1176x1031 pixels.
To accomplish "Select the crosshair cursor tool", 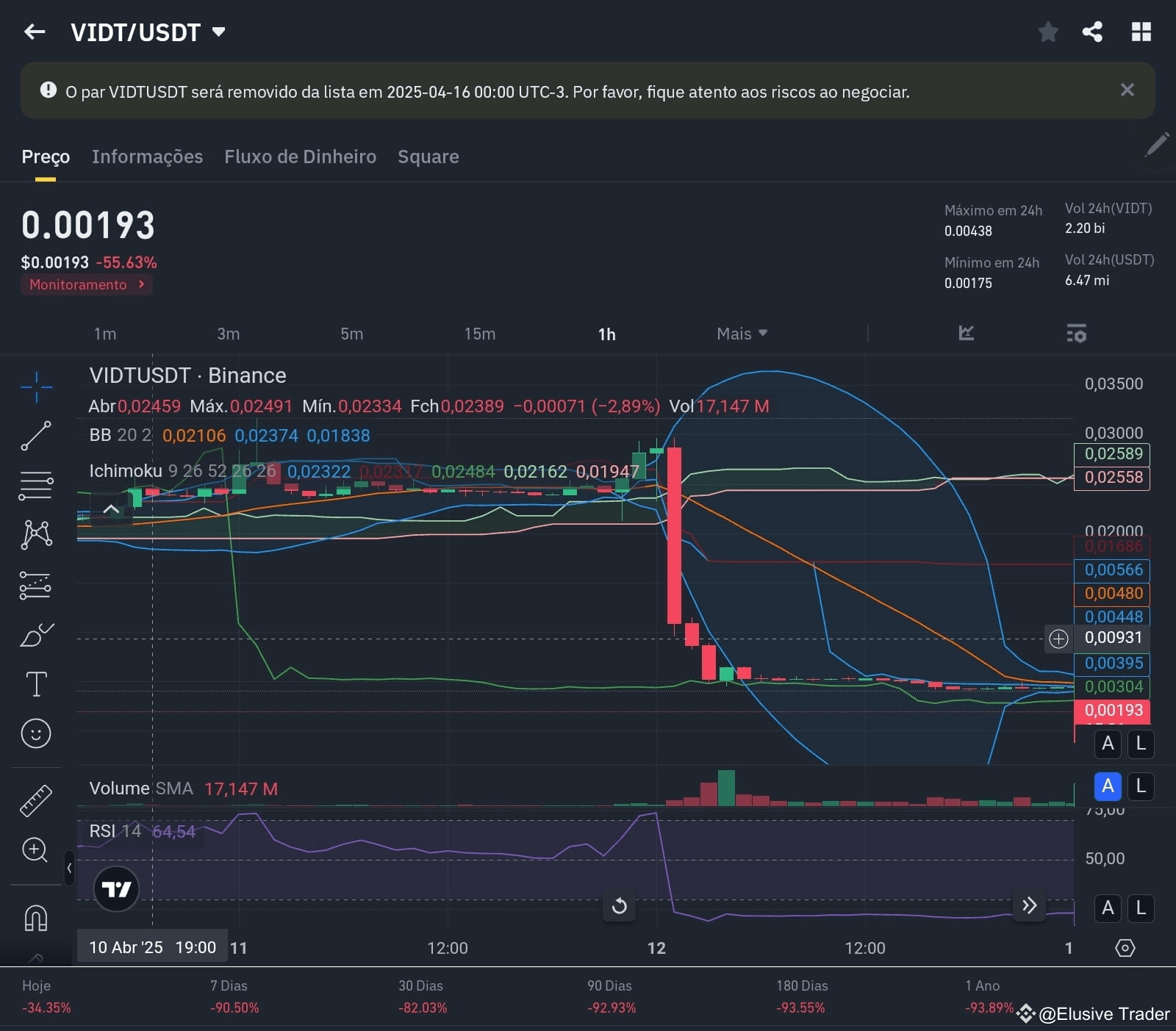I will 36,387.
